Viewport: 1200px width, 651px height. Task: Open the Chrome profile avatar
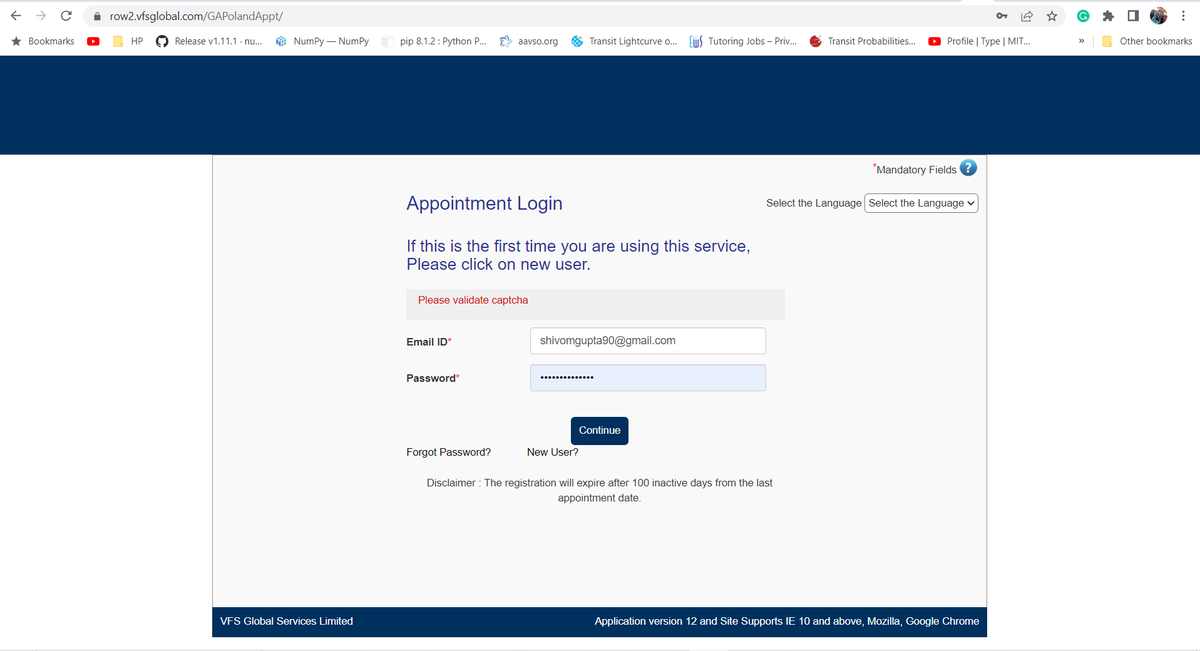pyautogui.click(x=1159, y=16)
